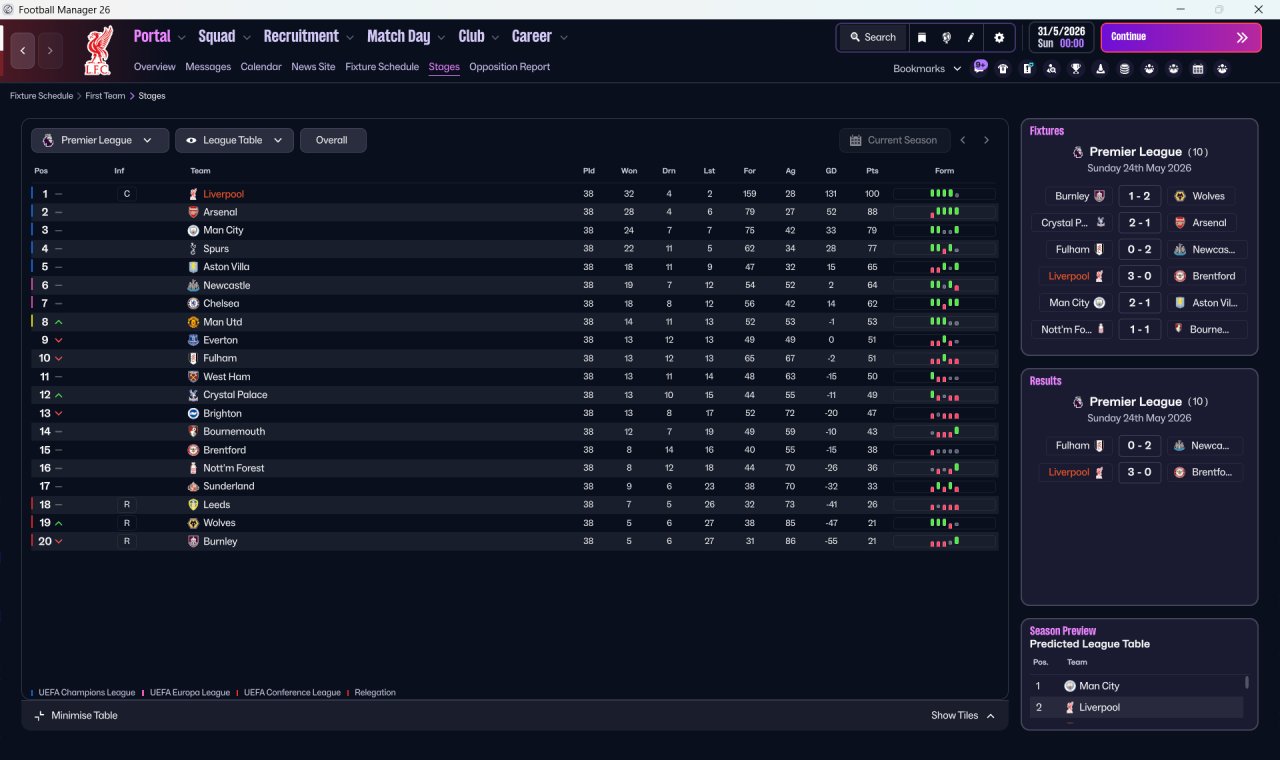Expand the Show Tiles chevron
This screenshot has height=760, width=1280.
coord(991,716)
